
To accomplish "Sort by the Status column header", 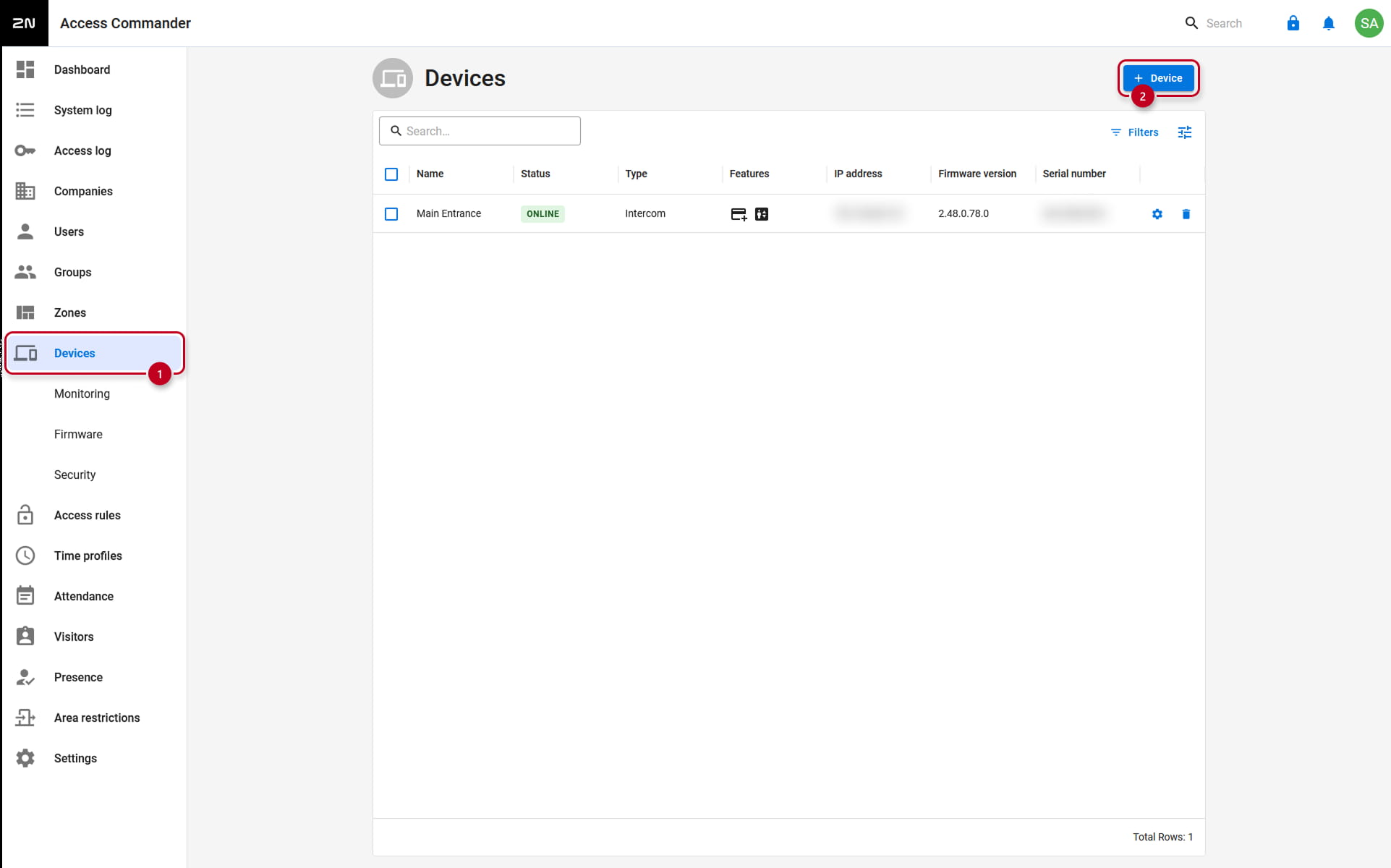I will [536, 174].
